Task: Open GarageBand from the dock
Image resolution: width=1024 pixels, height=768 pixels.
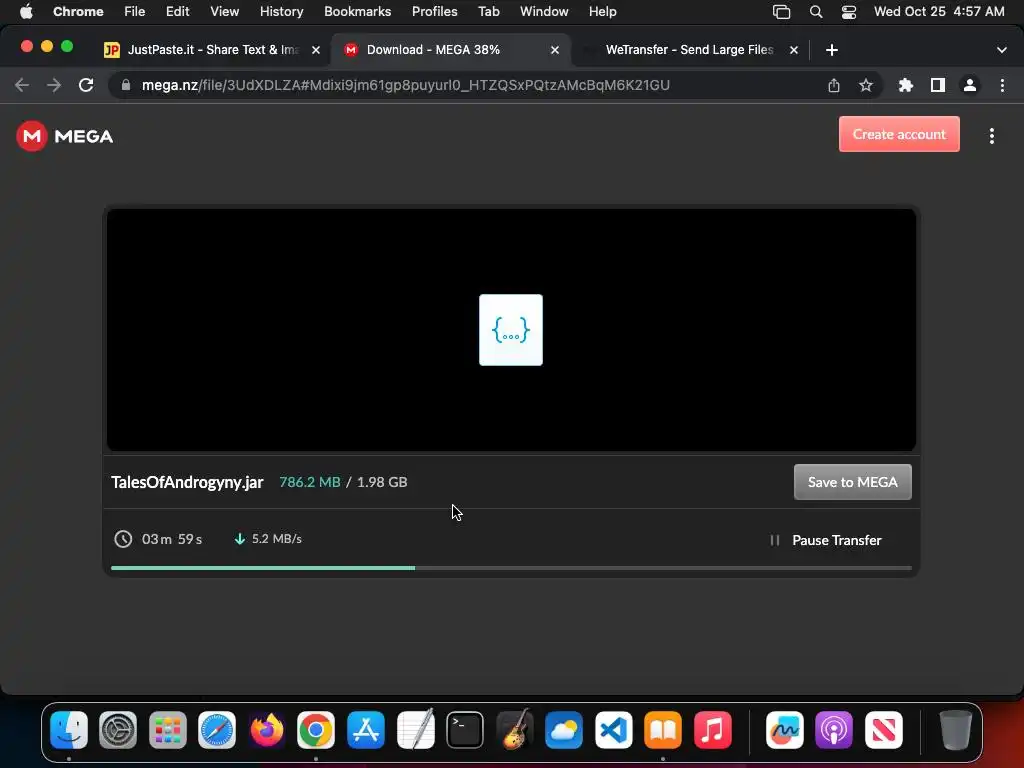Action: [x=515, y=729]
